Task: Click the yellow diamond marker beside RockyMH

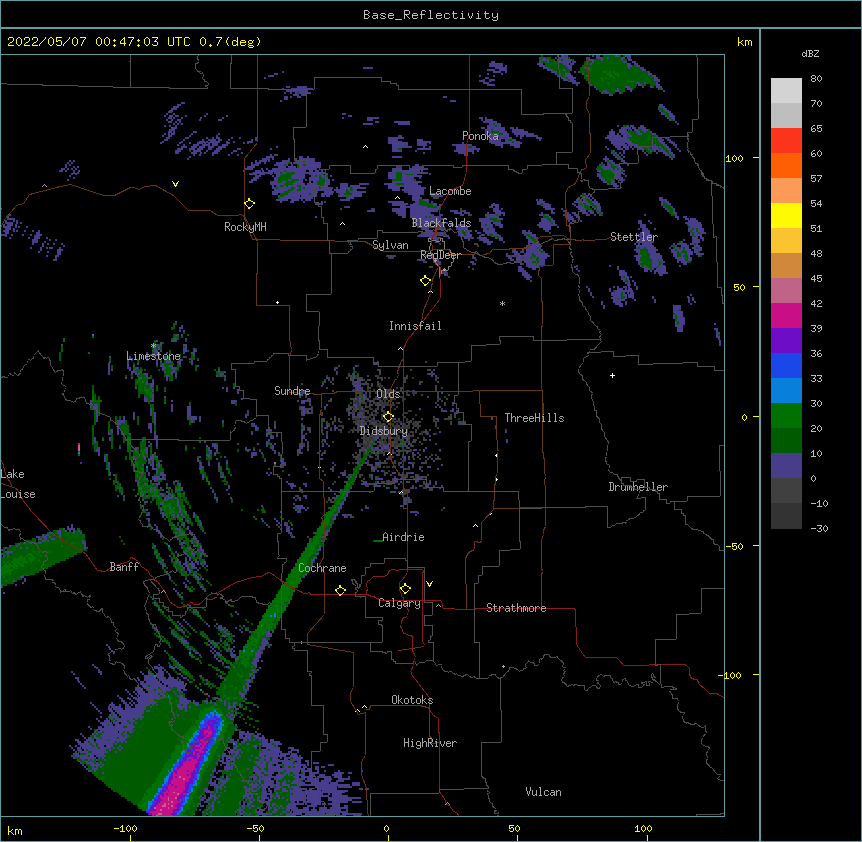Action: coord(250,204)
